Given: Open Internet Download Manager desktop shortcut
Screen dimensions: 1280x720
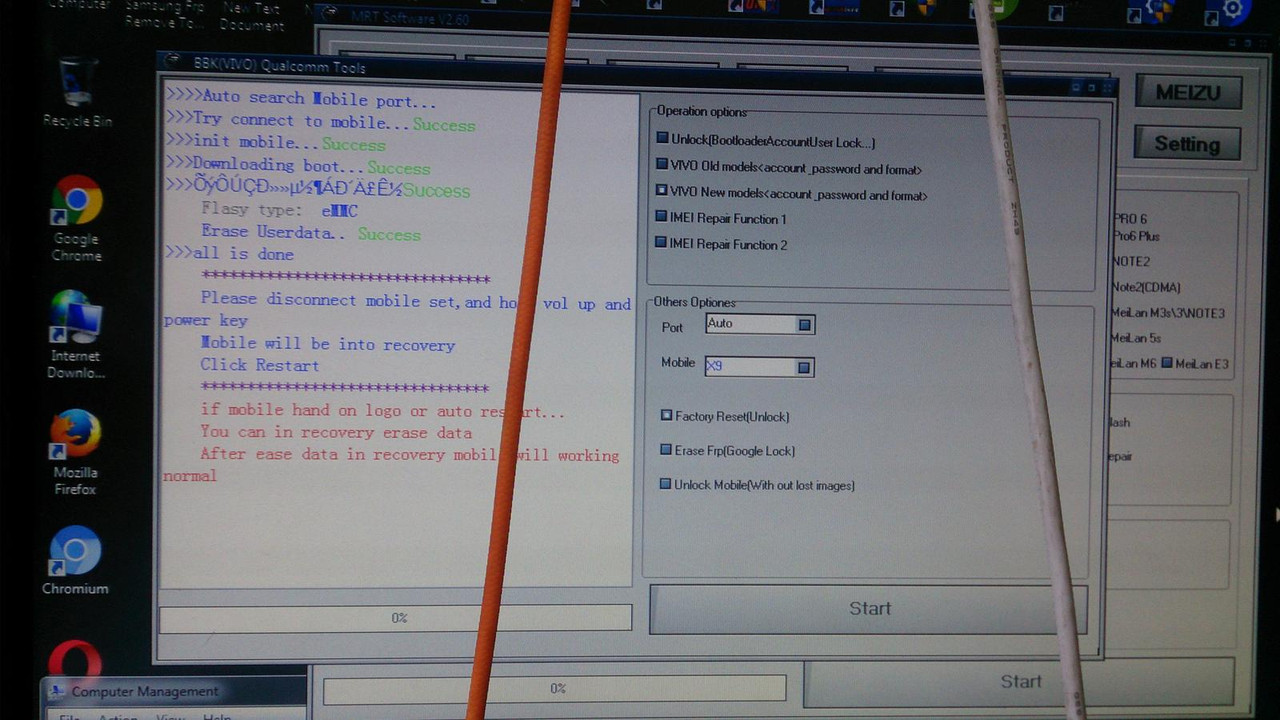Looking at the screenshot, I should 76,335.
